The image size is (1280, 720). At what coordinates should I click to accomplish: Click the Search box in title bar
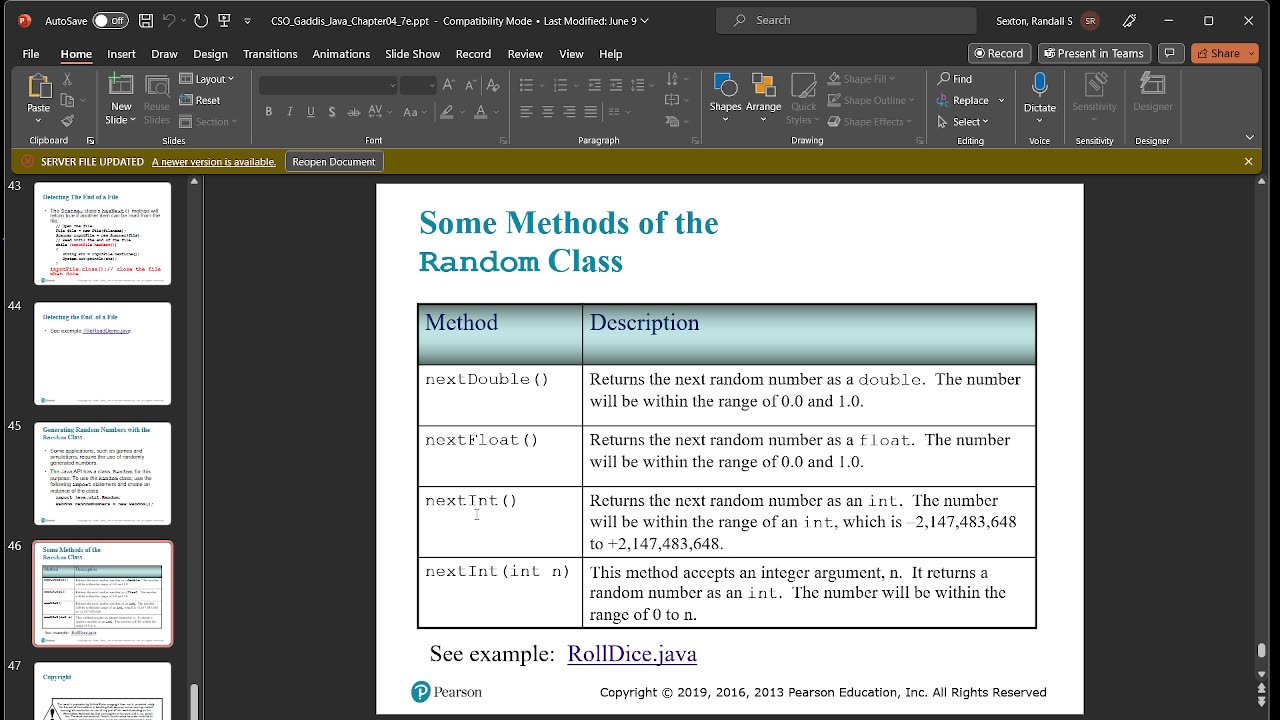tap(847, 20)
